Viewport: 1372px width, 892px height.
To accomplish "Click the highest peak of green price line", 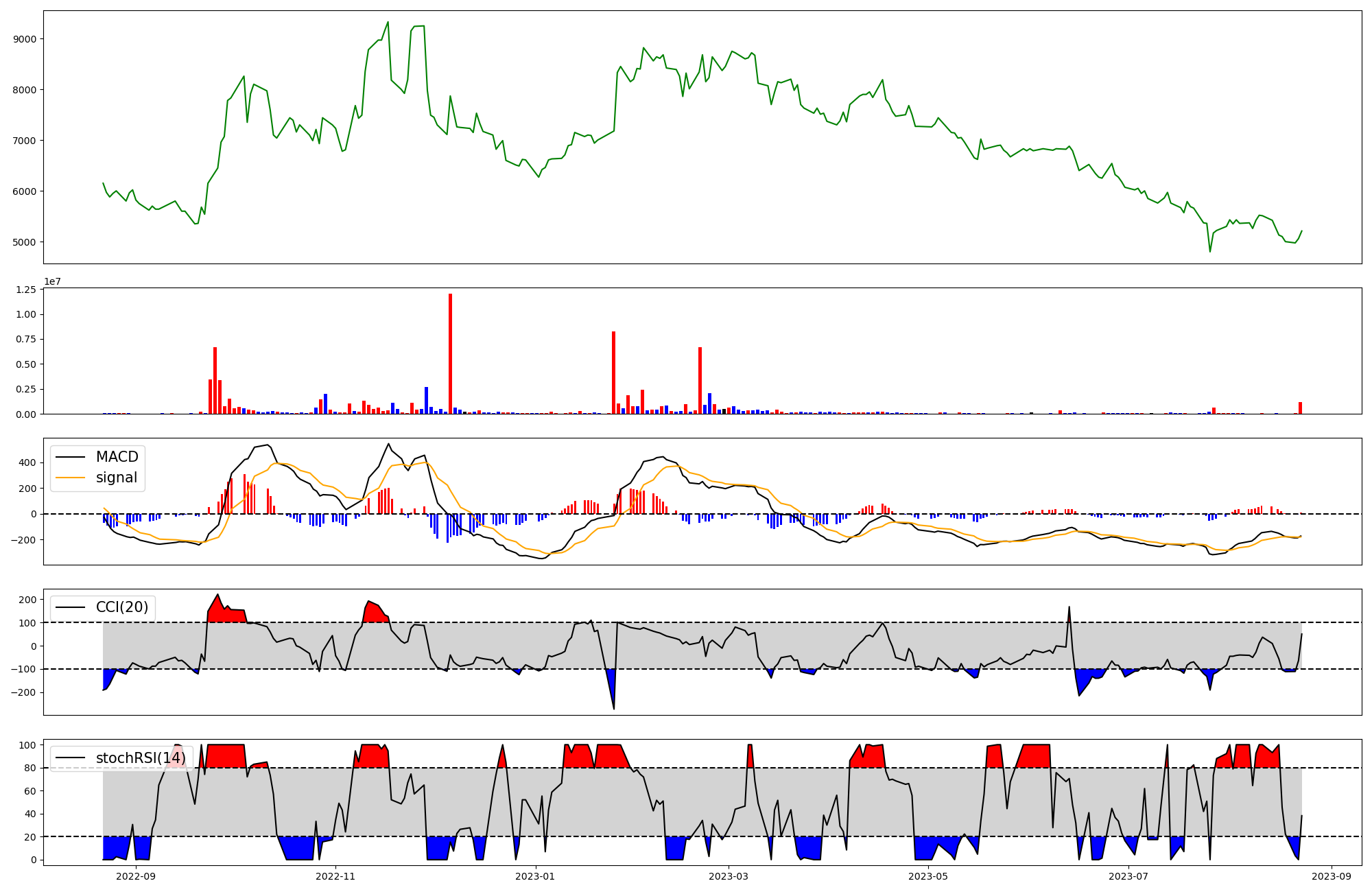I will 388,22.
